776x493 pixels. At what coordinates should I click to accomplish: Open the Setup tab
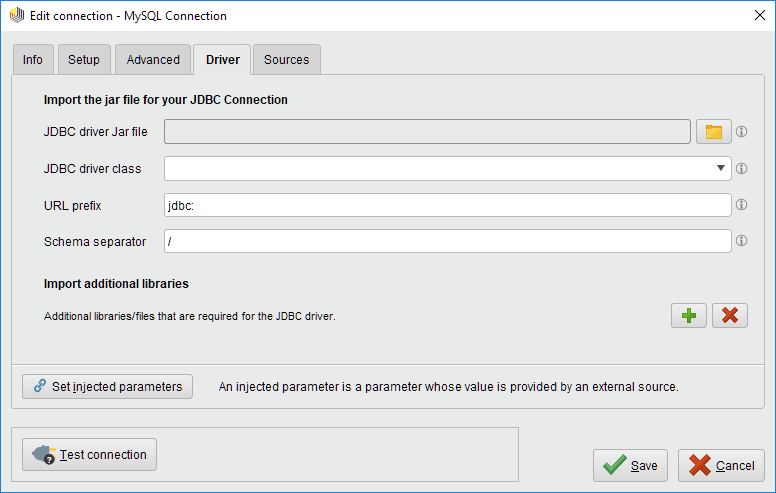[84, 60]
